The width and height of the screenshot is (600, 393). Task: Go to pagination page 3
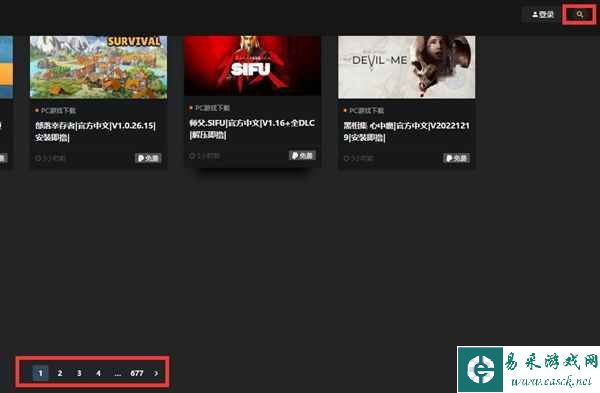pyautogui.click(x=79, y=372)
